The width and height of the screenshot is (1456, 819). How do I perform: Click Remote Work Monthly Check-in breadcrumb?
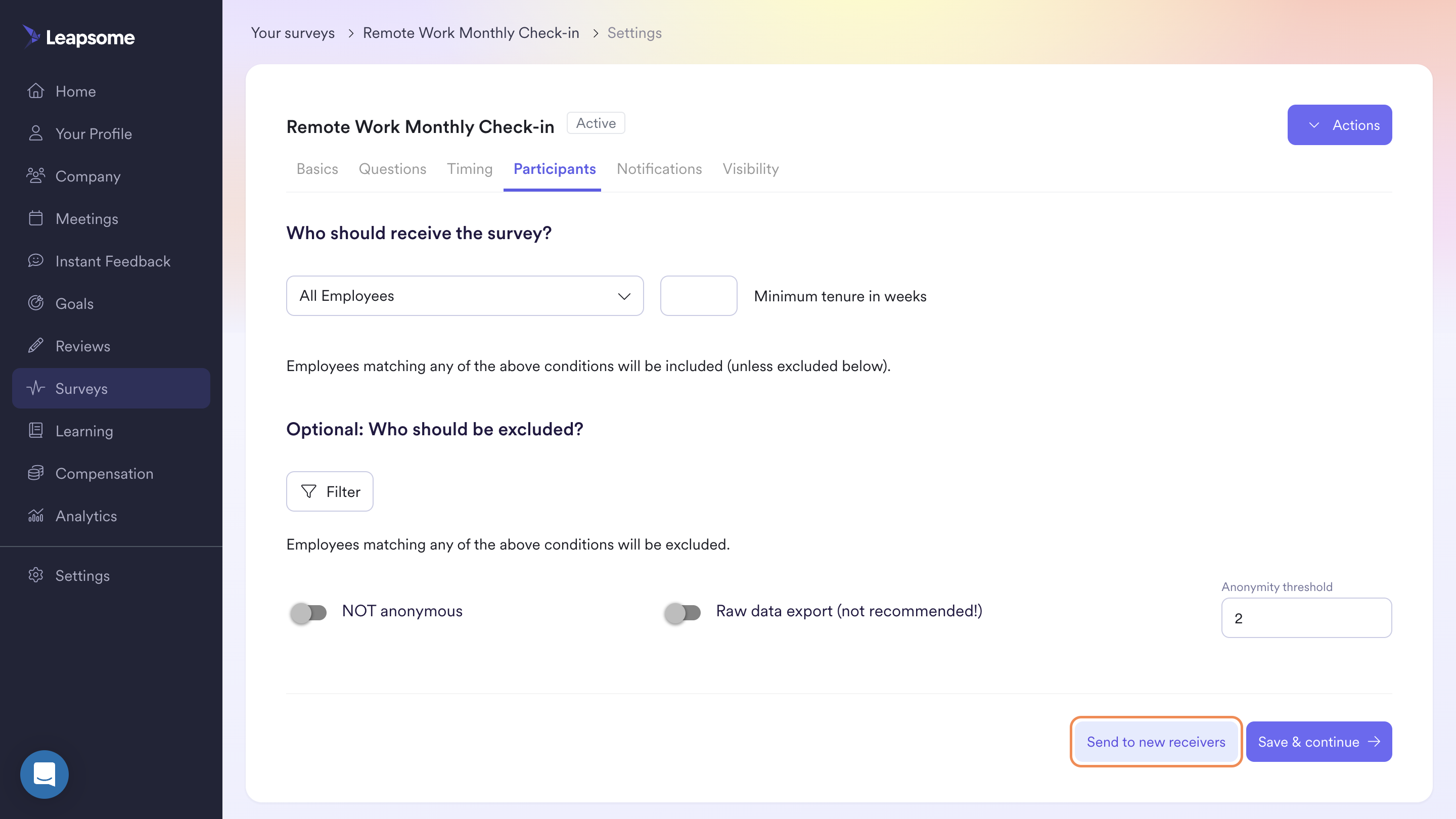pos(471,33)
